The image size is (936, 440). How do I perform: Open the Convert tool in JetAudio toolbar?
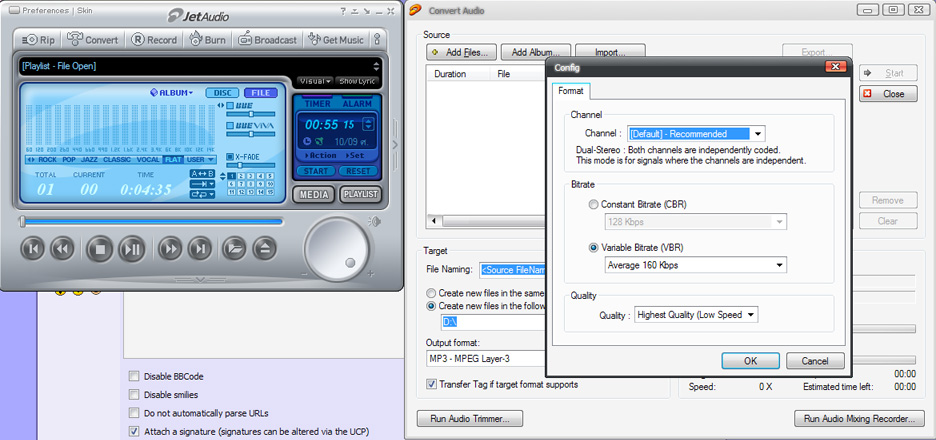pyautogui.click(x=93, y=40)
